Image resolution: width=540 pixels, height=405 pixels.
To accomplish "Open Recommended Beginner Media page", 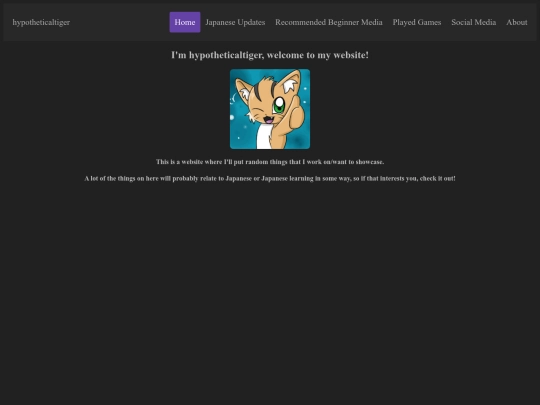I will click(x=329, y=22).
